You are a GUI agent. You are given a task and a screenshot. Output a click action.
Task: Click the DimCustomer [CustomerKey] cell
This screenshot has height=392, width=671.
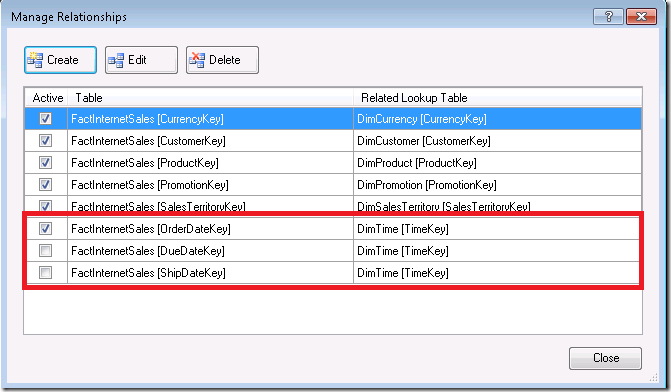[497, 141]
